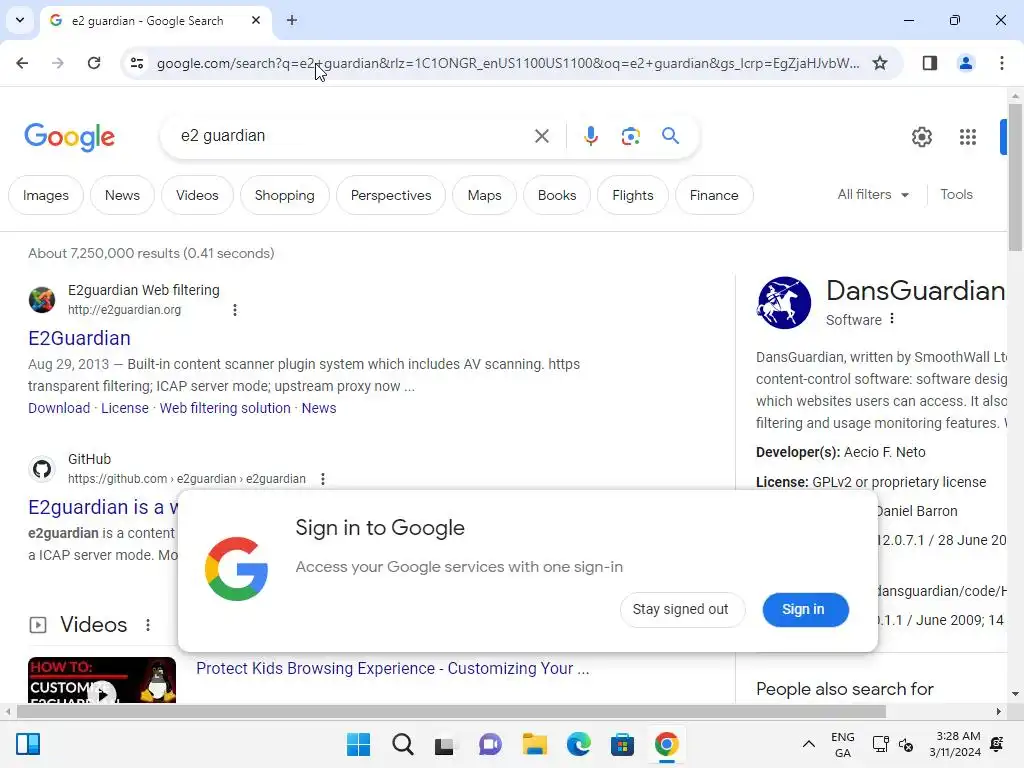
Task: Filter results by Videos
Action: 197,195
